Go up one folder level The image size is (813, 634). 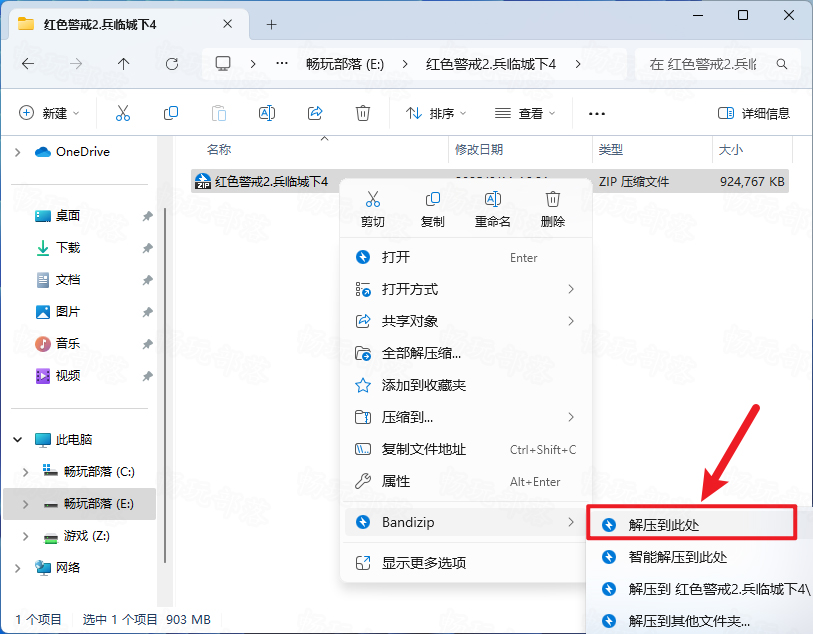click(123, 64)
